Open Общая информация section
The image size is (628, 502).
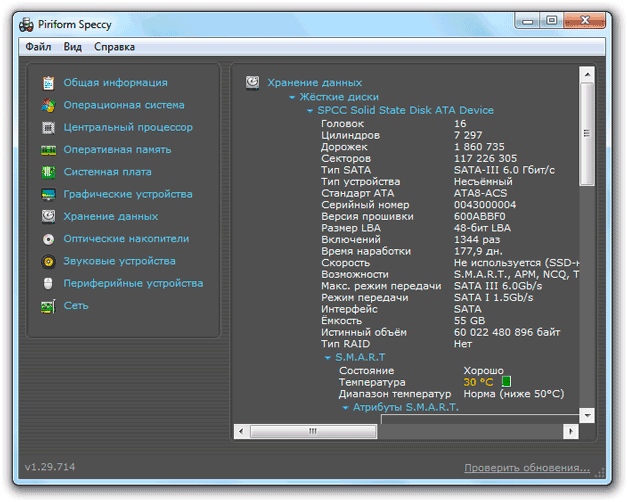click(x=115, y=83)
